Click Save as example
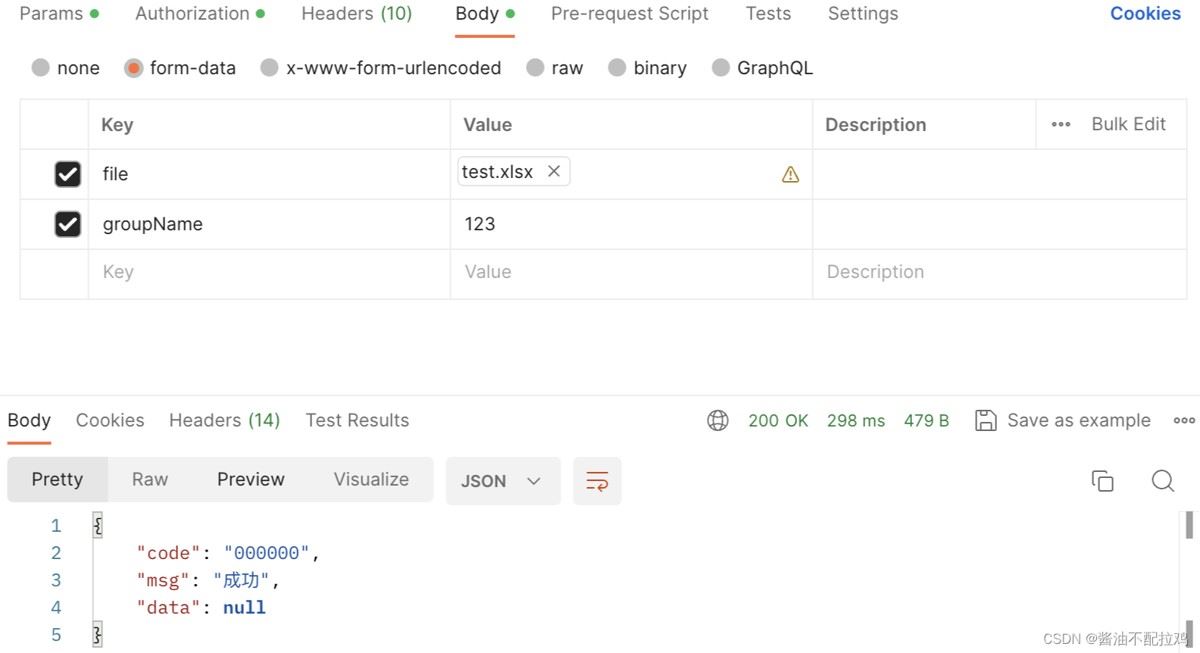 pyautogui.click(x=1062, y=421)
